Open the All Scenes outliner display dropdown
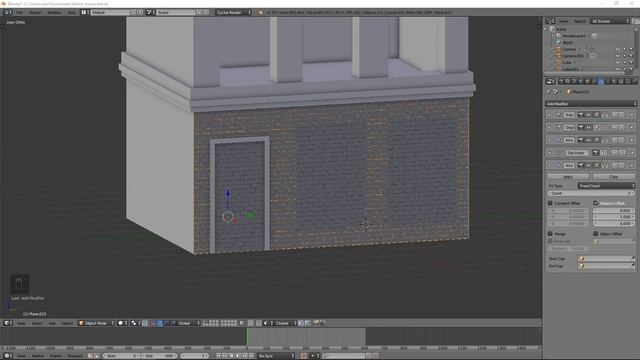Image resolution: width=640 pixels, height=360 pixels. pos(610,21)
